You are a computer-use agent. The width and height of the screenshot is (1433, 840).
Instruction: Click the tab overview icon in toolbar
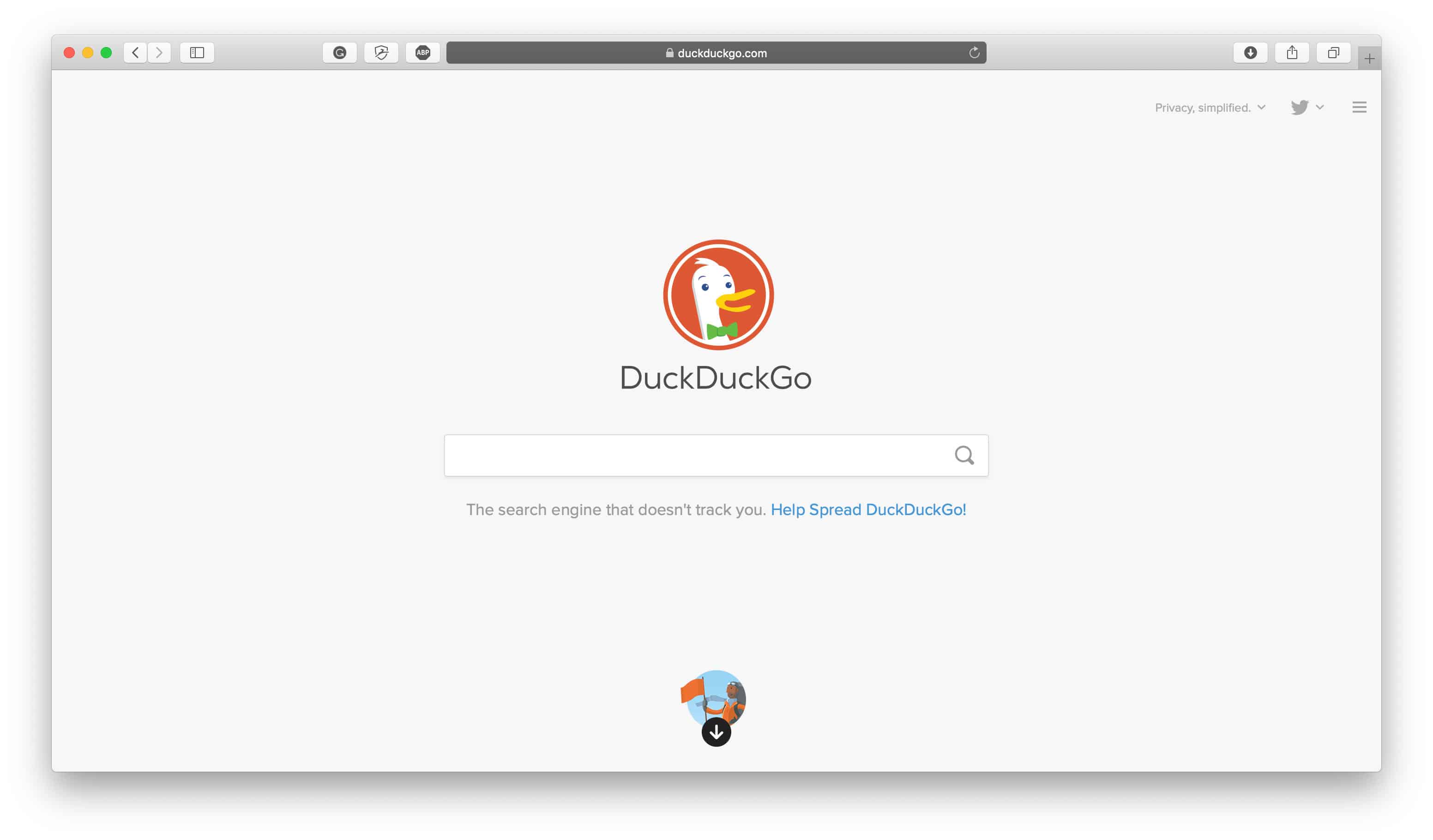pos(1331,52)
